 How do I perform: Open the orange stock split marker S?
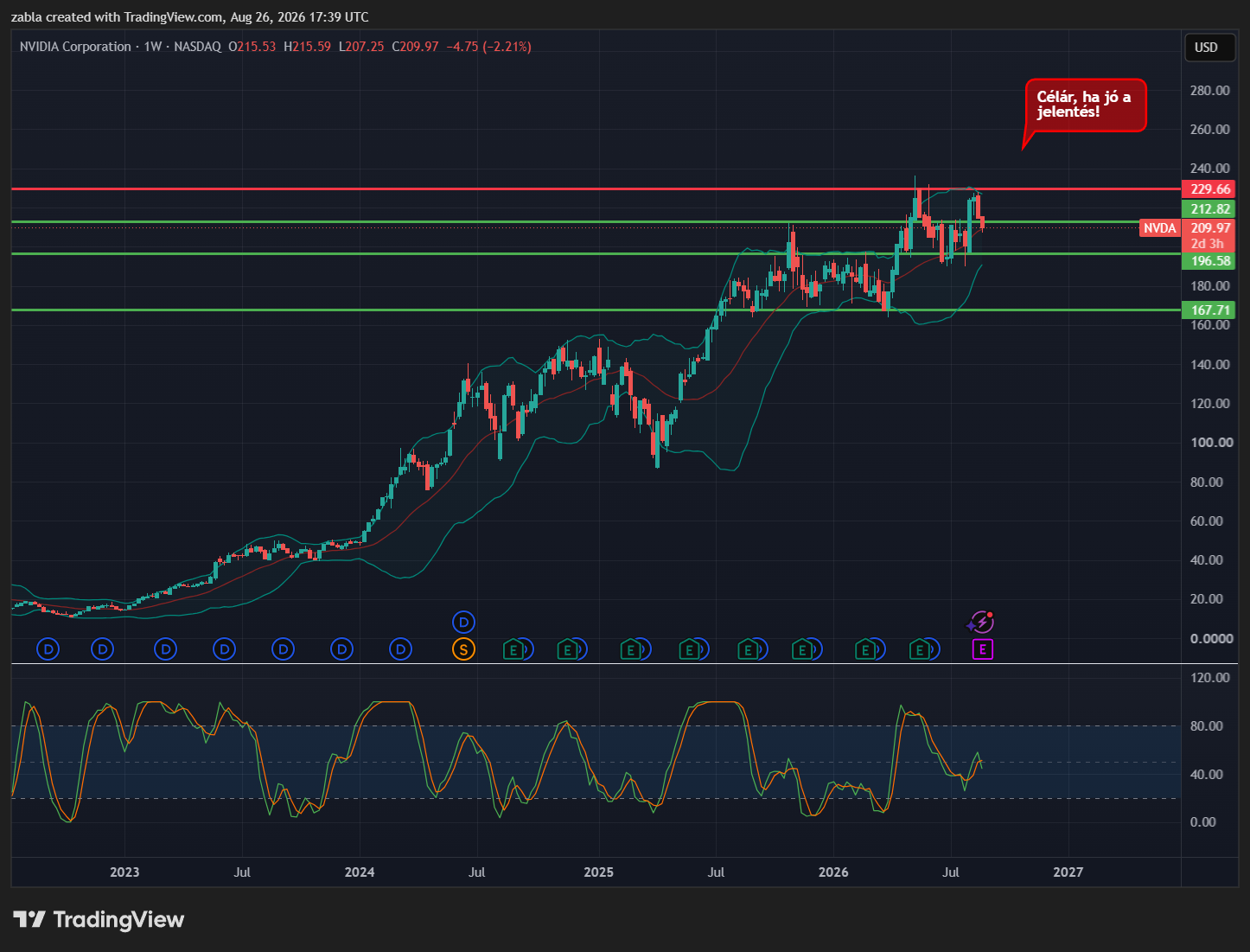[x=463, y=649]
